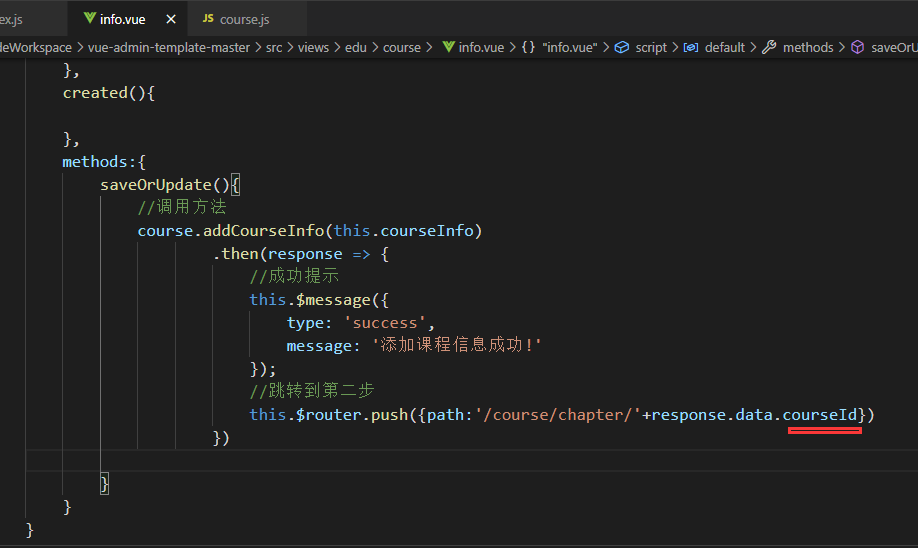The height and width of the screenshot is (548, 918).
Task: Select vue-admin-template-master in breadcrumb
Action: [169, 47]
